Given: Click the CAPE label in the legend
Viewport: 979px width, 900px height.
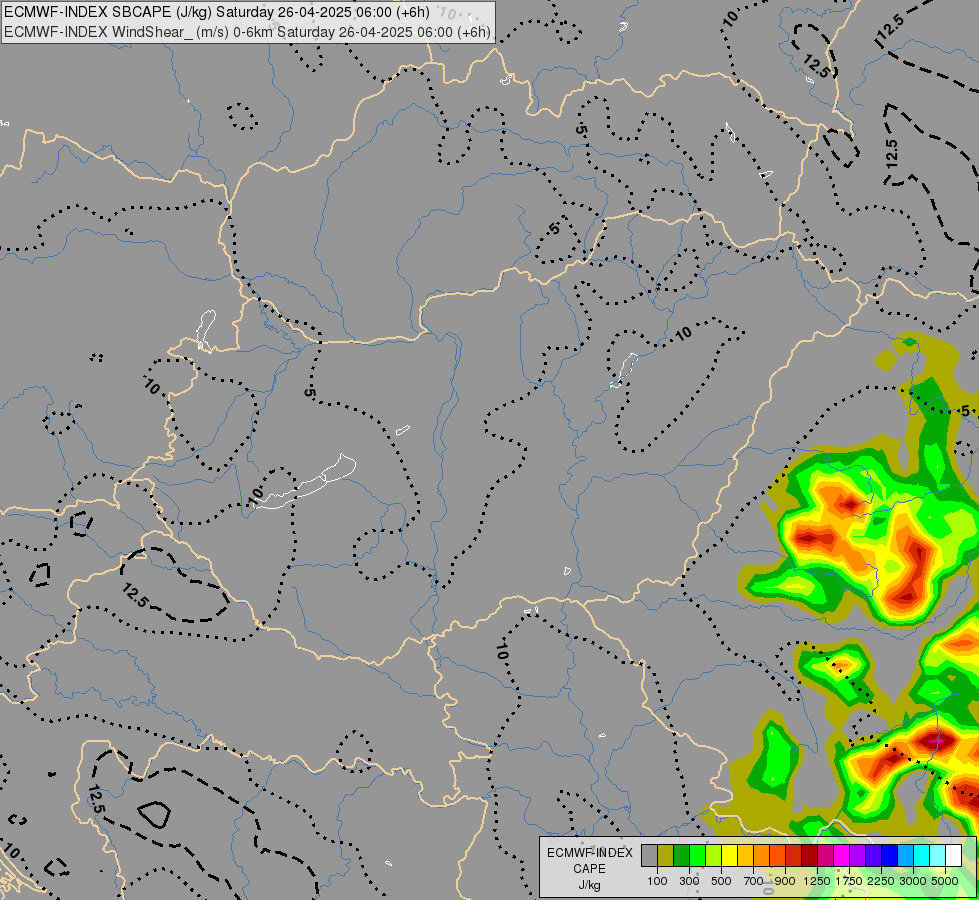Looking at the screenshot, I should [x=589, y=869].
